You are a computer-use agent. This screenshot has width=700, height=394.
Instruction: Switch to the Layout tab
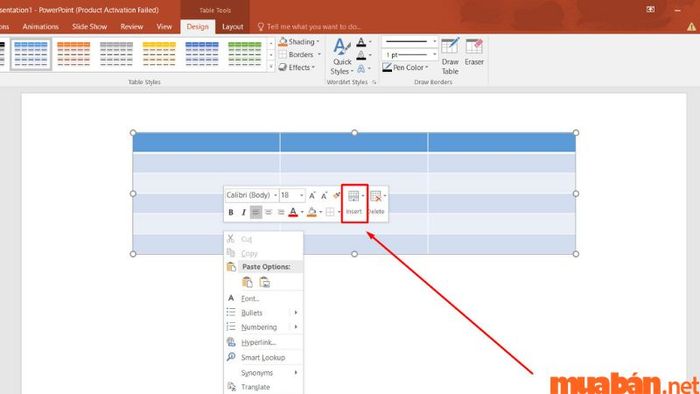(x=233, y=27)
